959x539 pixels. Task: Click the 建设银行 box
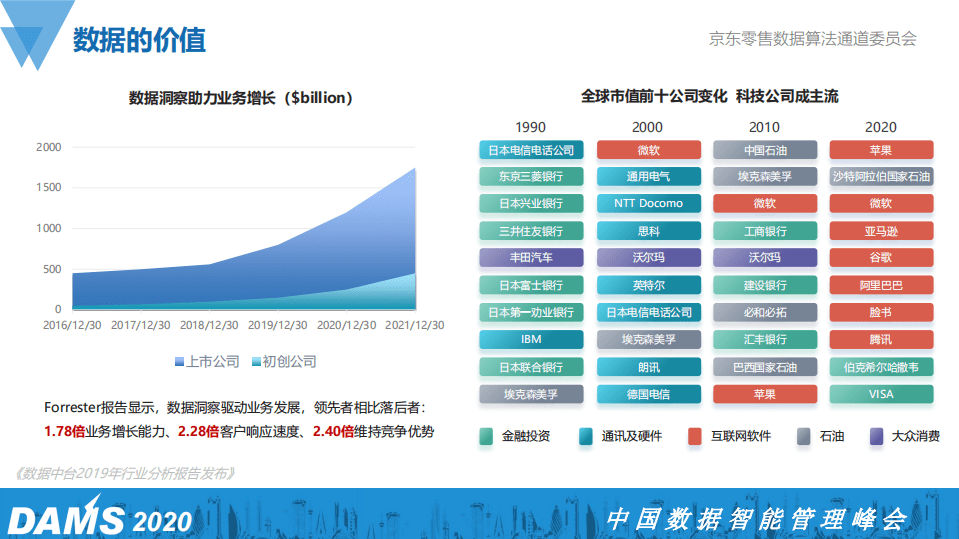point(765,285)
